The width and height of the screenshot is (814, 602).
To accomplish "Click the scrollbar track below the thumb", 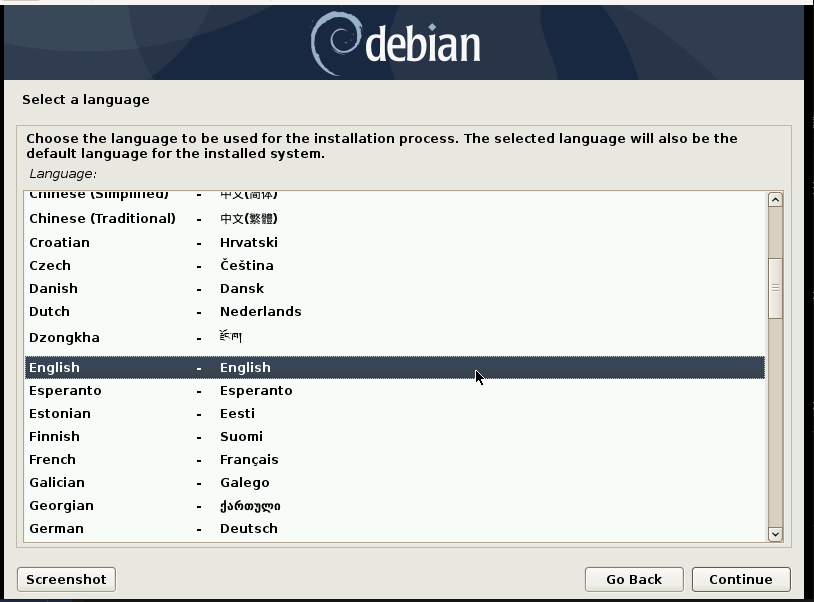I will pyautogui.click(x=775, y=423).
